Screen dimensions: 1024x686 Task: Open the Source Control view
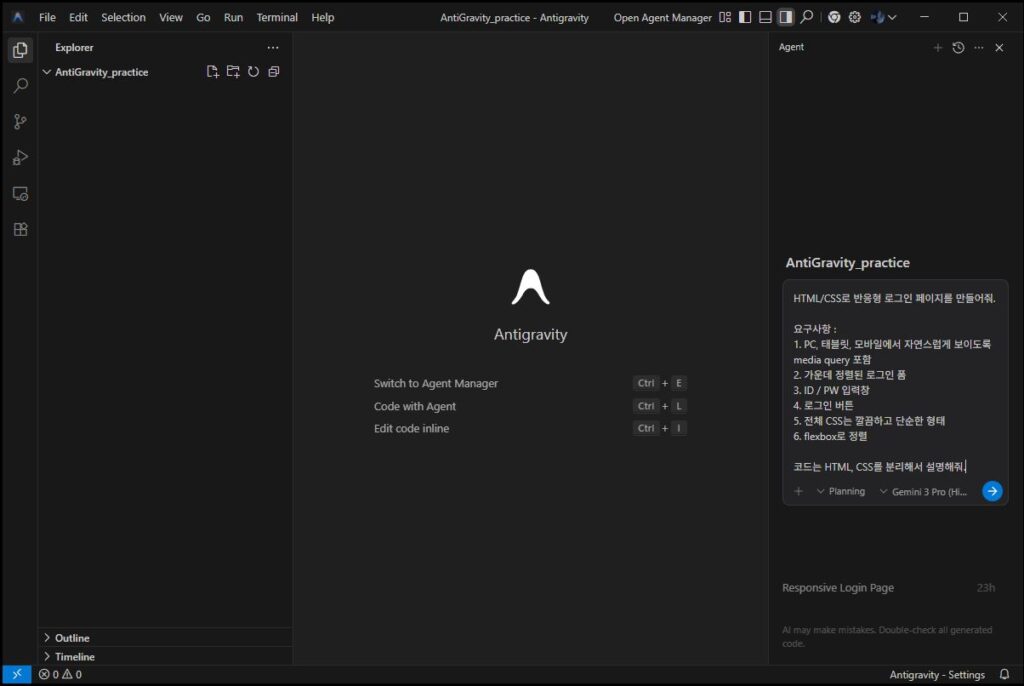click(20, 122)
